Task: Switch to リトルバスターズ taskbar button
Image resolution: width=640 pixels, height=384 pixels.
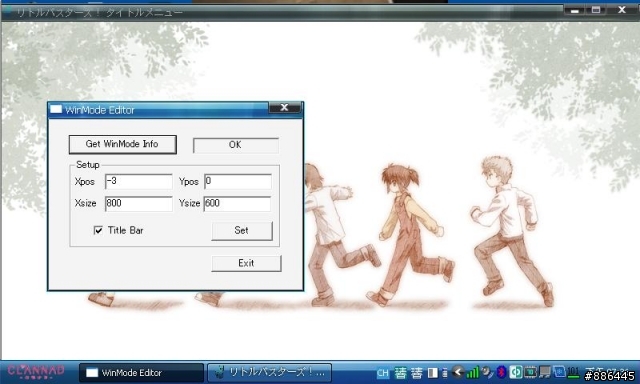Action: (x=269, y=373)
